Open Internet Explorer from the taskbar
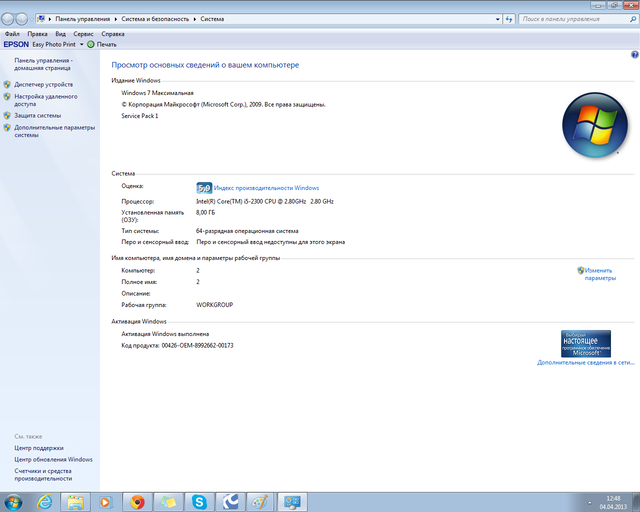 click(45, 501)
